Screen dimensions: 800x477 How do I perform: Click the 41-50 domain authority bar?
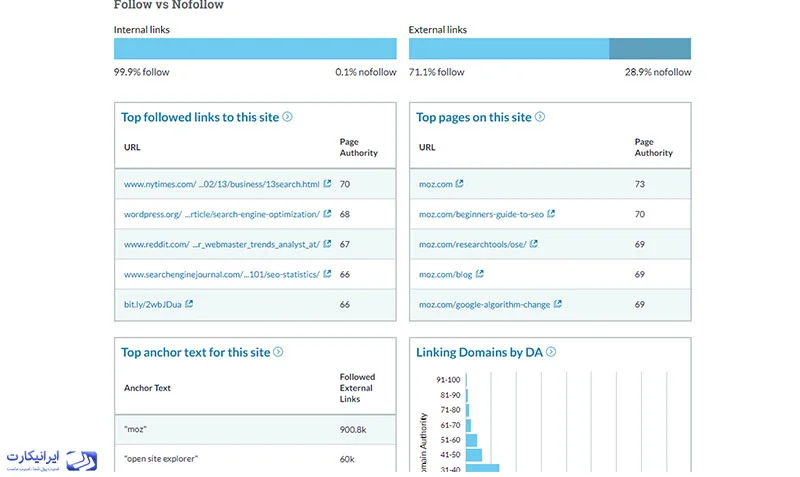click(474, 455)
